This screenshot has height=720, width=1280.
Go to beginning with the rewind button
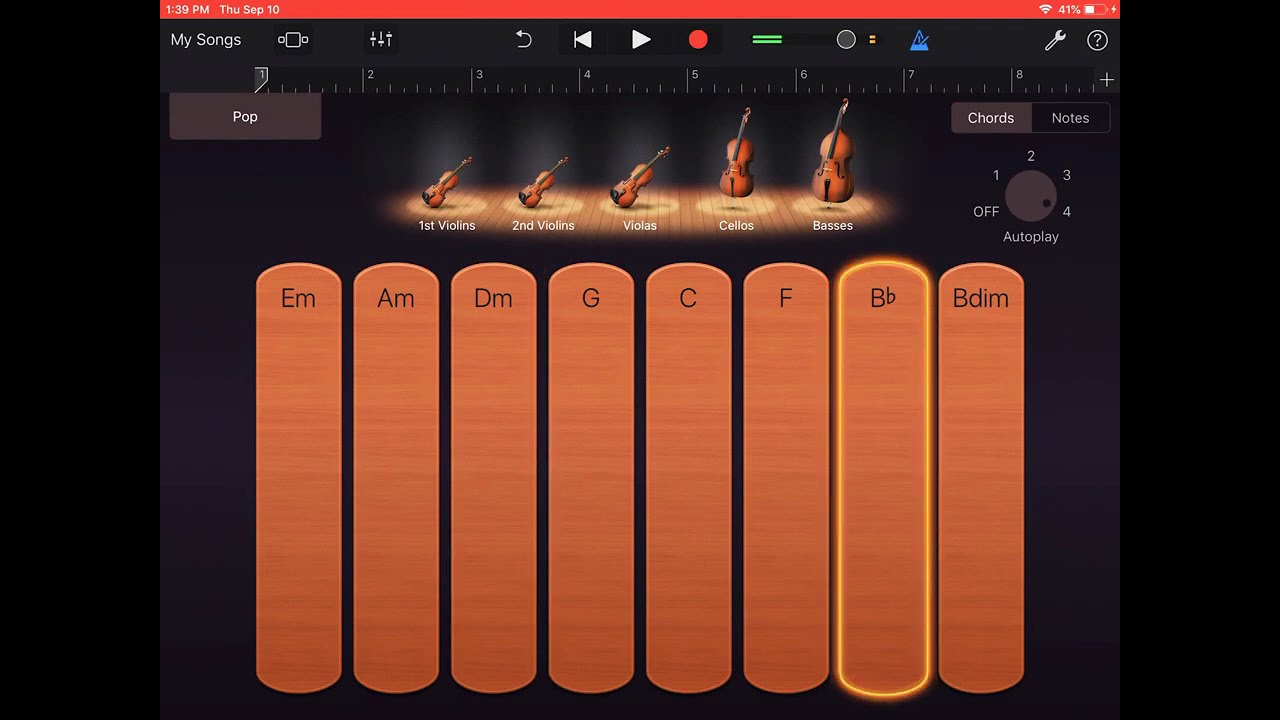click(583, 40)
